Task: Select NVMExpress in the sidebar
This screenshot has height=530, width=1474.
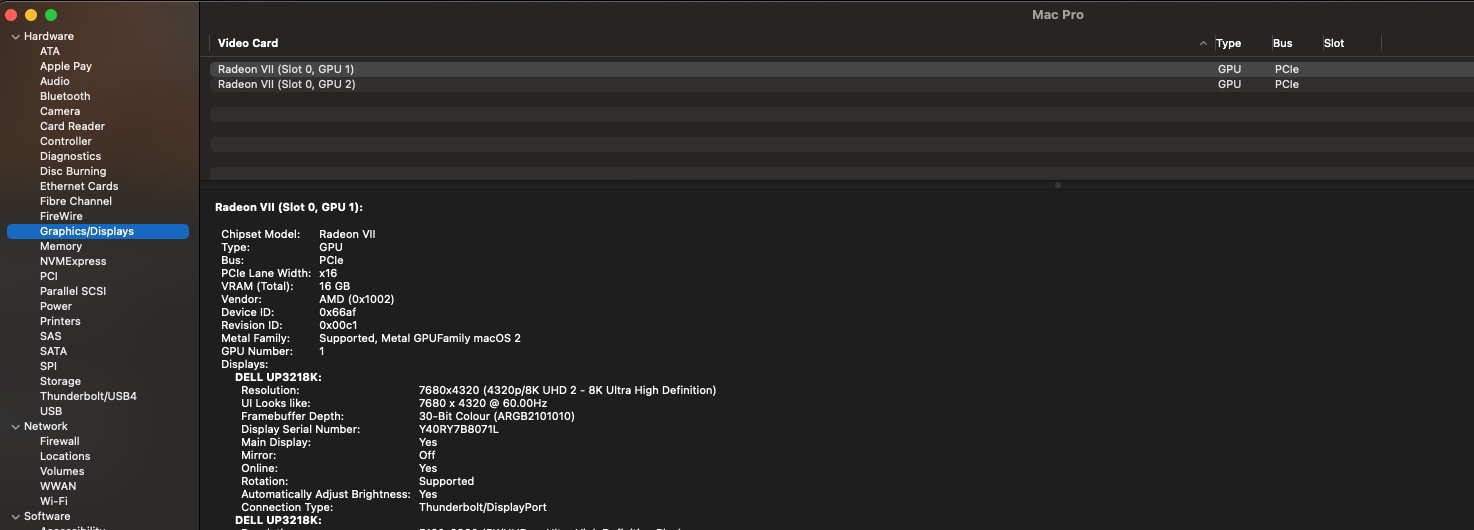Action: (73, 261)
